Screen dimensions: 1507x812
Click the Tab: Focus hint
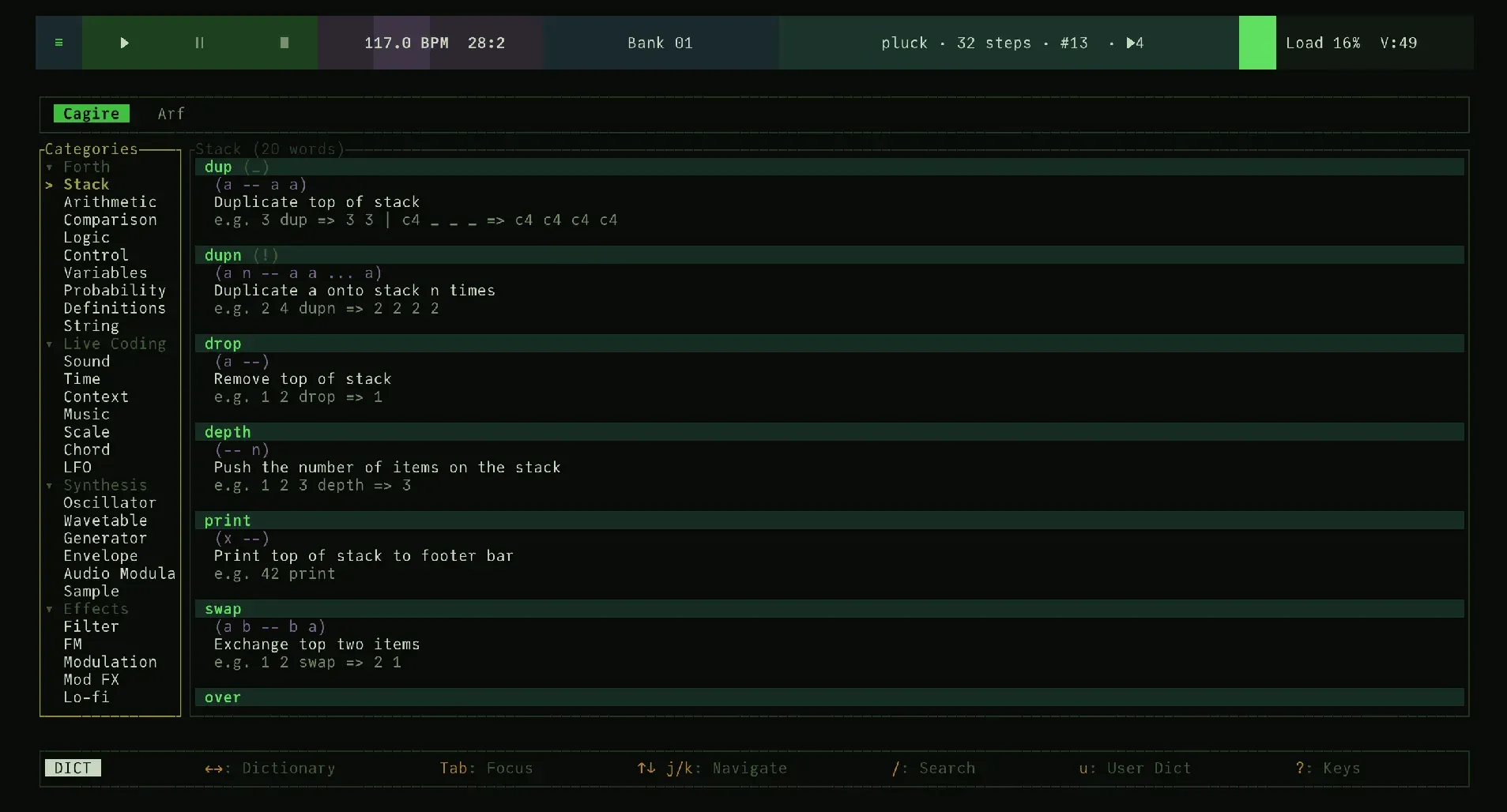tap(486, 768)
